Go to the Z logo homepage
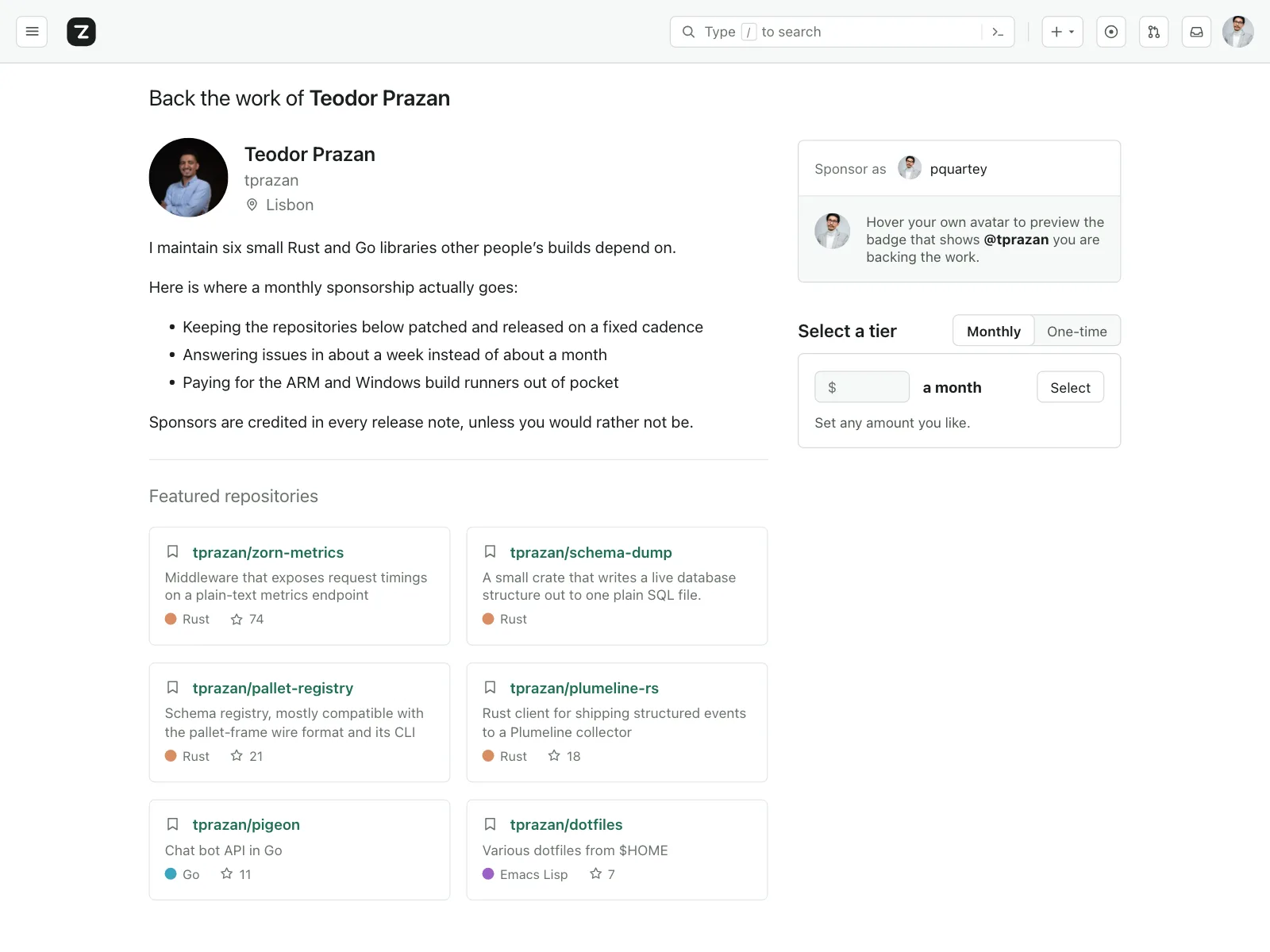The height and width of the screenshot is (952, 1270). (81, 32)
